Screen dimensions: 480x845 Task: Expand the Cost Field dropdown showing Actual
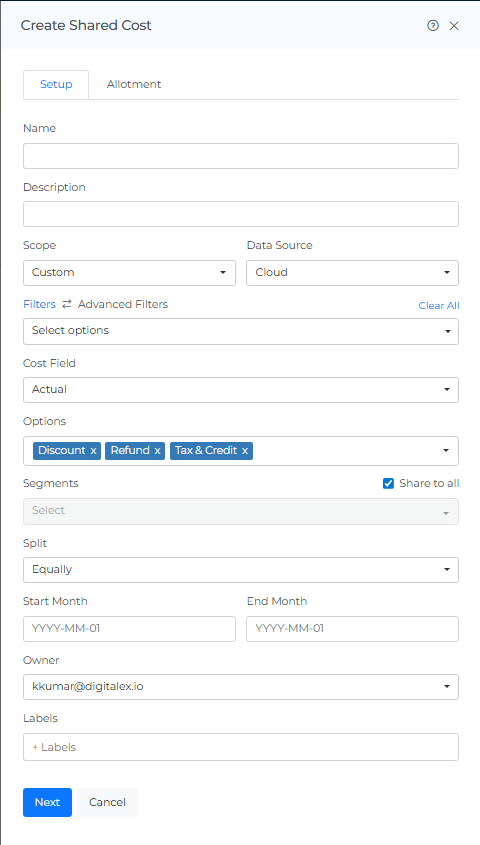click(241, 390)
